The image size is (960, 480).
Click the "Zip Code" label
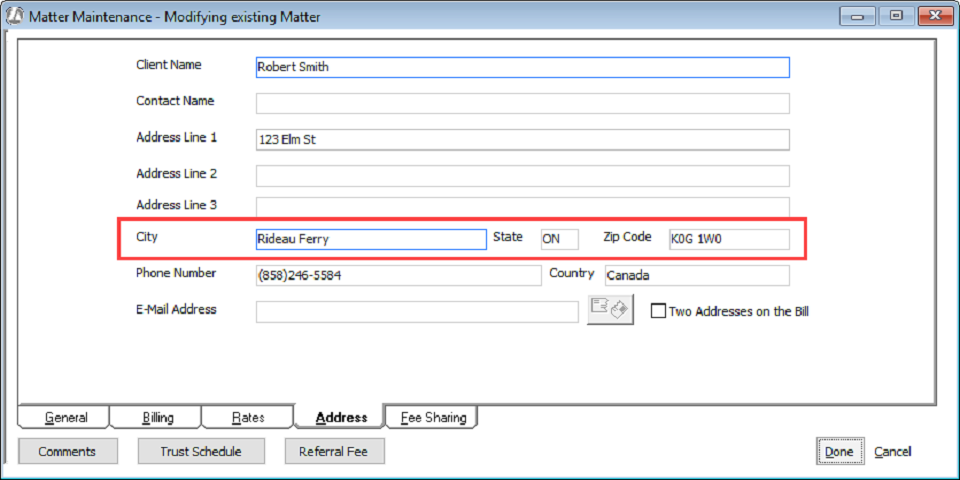pos(628,236)
